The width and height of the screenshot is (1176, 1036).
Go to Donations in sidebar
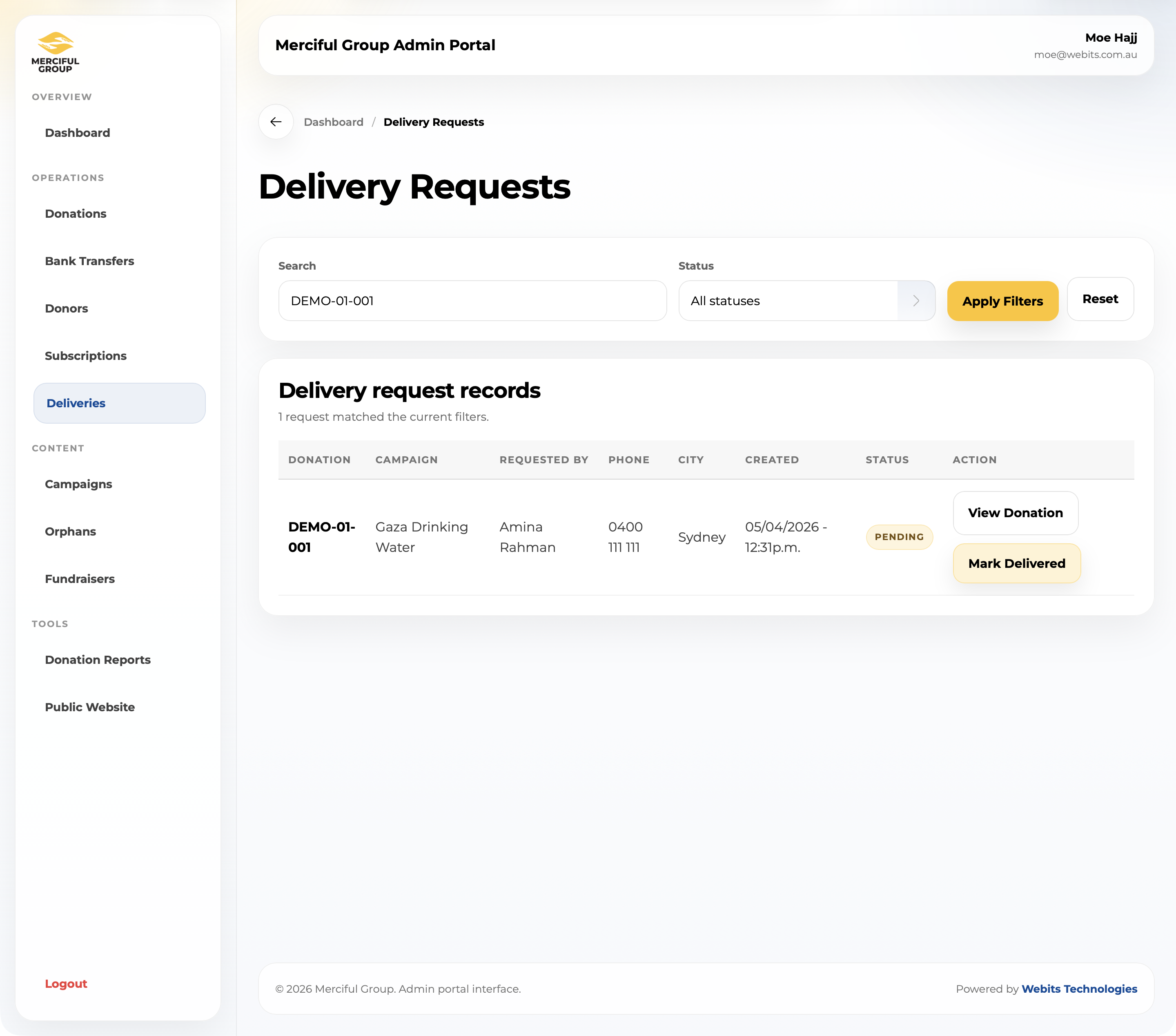[76, 214]
